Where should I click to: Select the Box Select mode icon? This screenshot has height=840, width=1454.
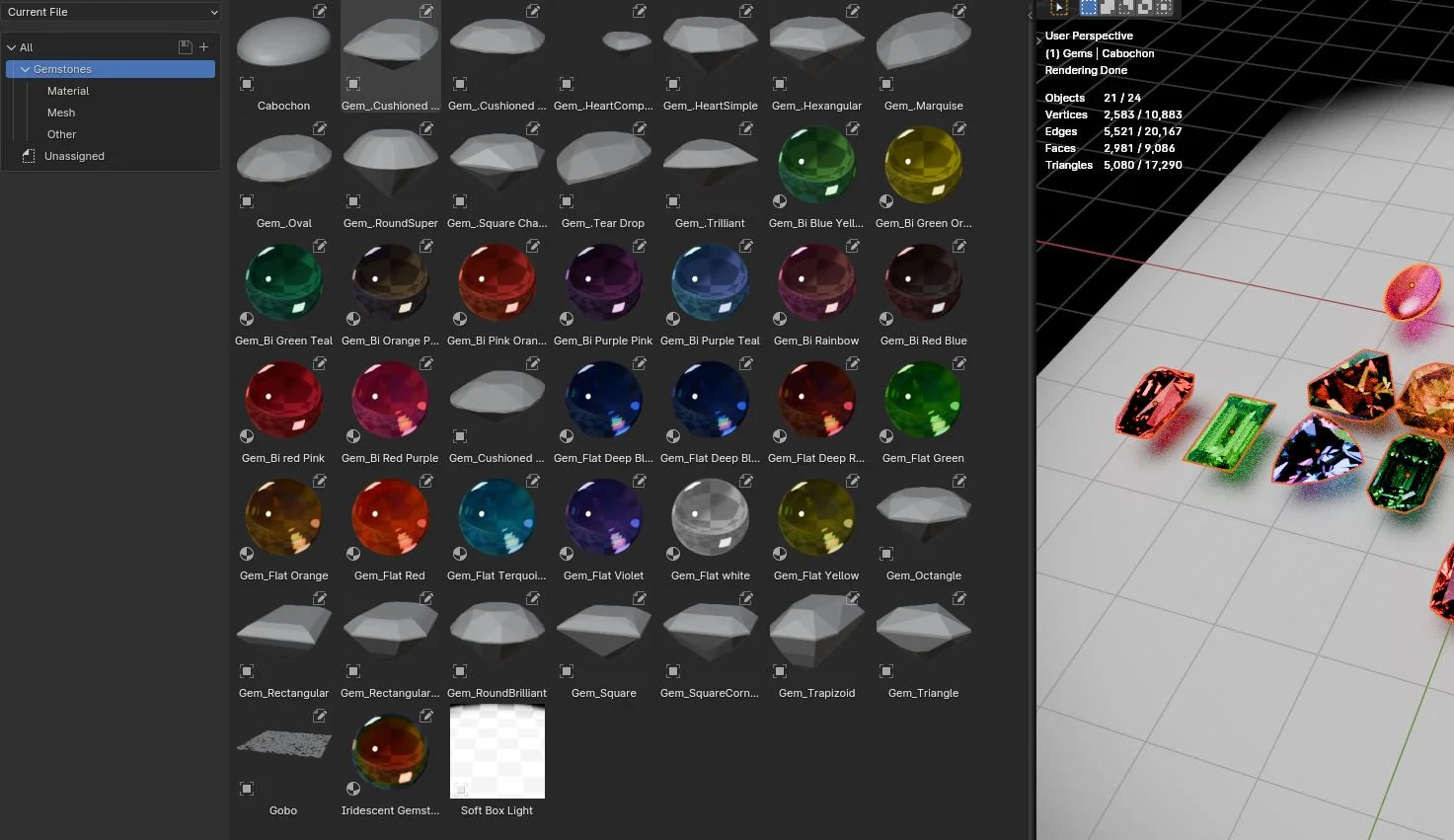(1088, 8)
